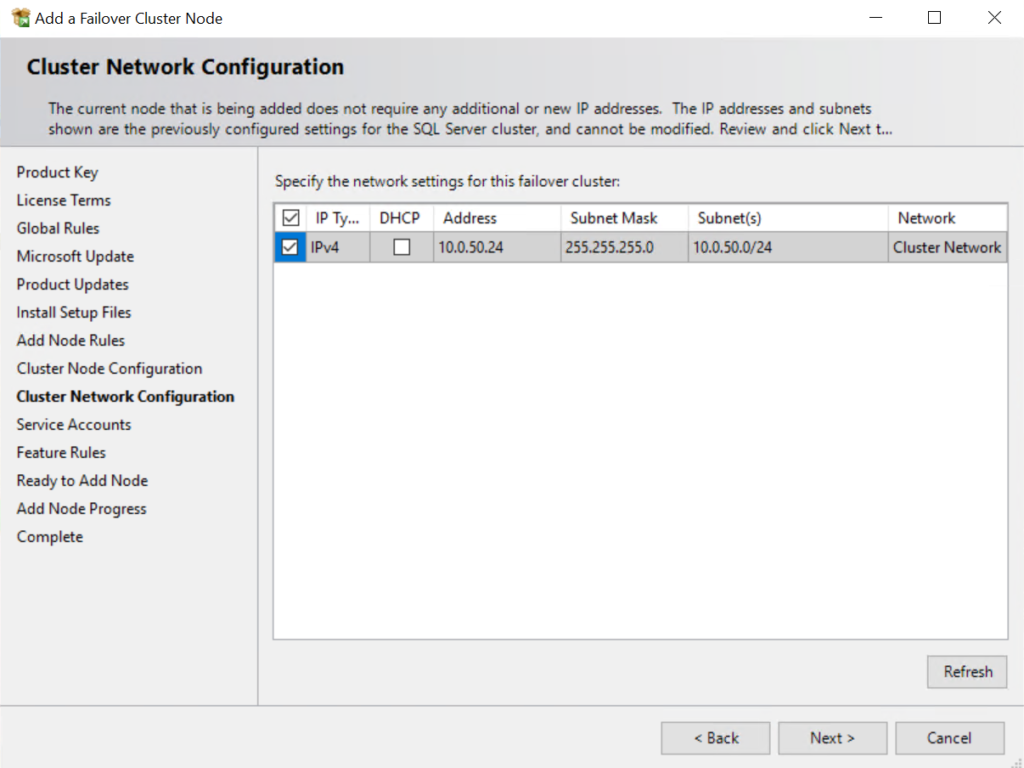Select the Cluster Network cell
Screen dimensions: 1024x768
(946, 246)
